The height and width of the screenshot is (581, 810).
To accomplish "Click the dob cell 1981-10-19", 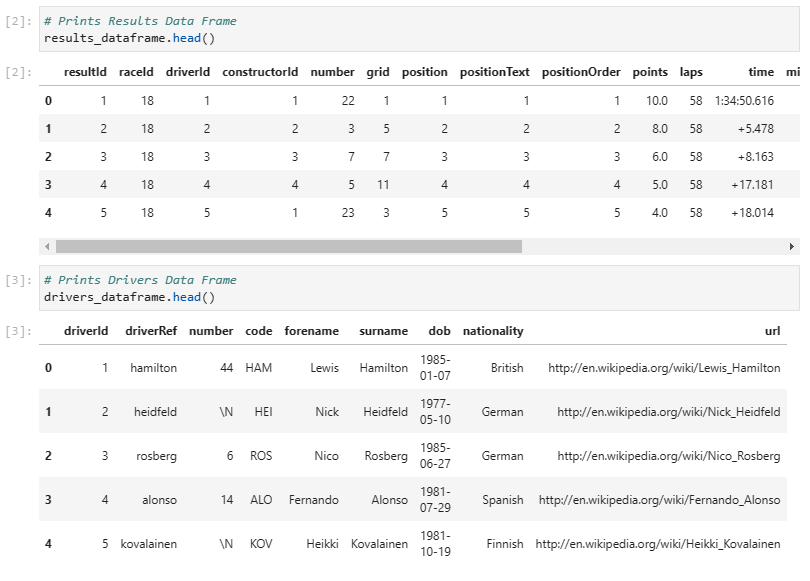I will click(x=435, y=544).
